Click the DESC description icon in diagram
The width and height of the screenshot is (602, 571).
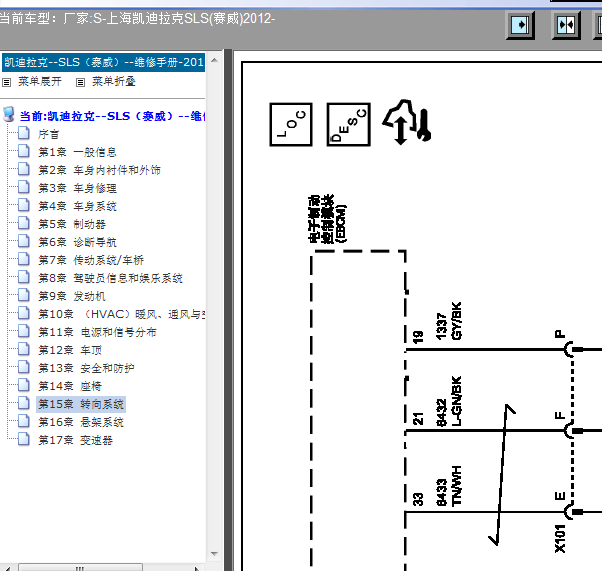348,124
